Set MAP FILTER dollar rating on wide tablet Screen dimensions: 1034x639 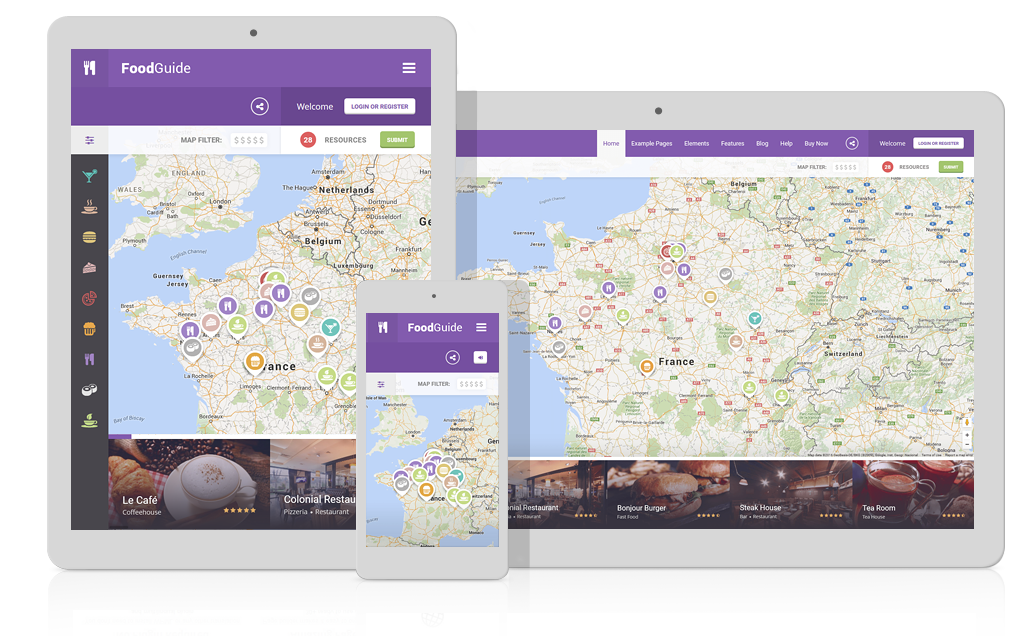[x=845, y=167]
